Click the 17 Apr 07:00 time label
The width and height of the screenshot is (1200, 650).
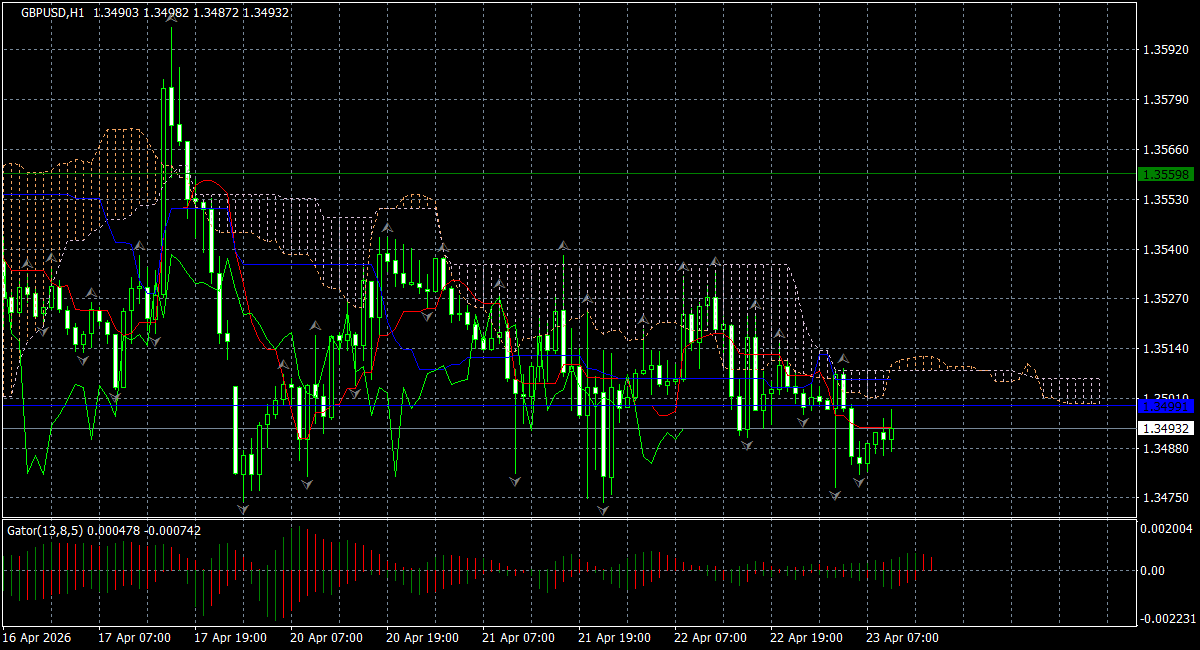click(x=134, y=637)
